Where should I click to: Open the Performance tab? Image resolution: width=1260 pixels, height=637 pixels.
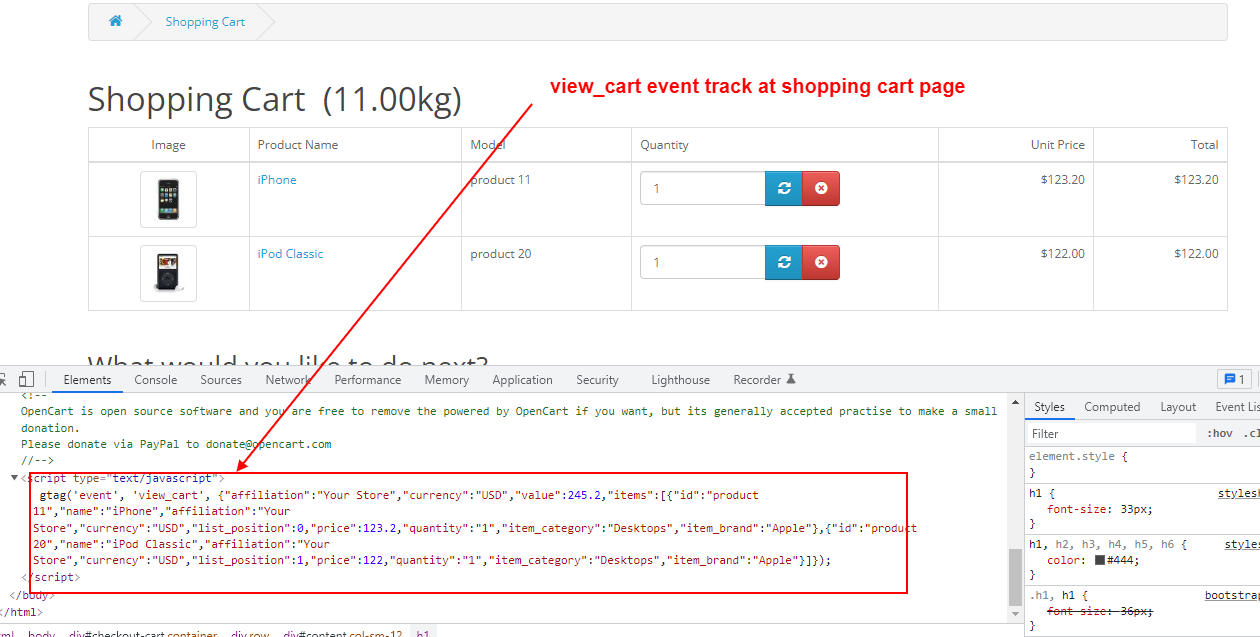pos(368,380)
